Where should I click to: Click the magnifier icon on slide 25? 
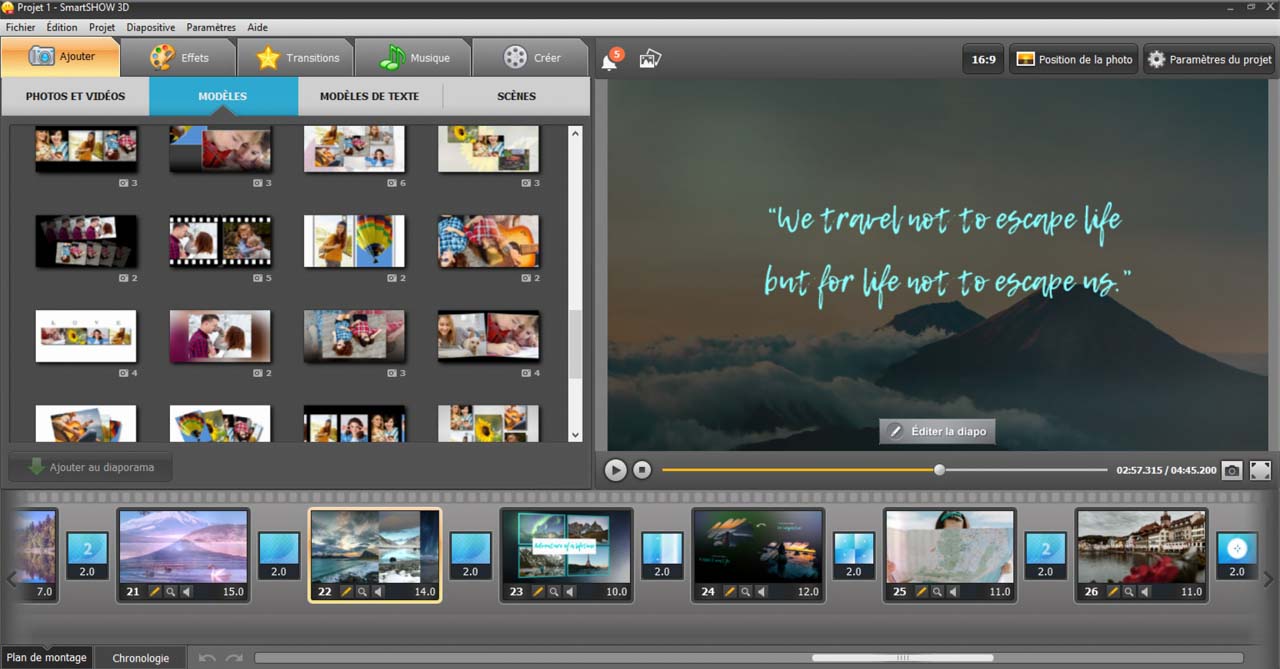click(x=937, y=592)
